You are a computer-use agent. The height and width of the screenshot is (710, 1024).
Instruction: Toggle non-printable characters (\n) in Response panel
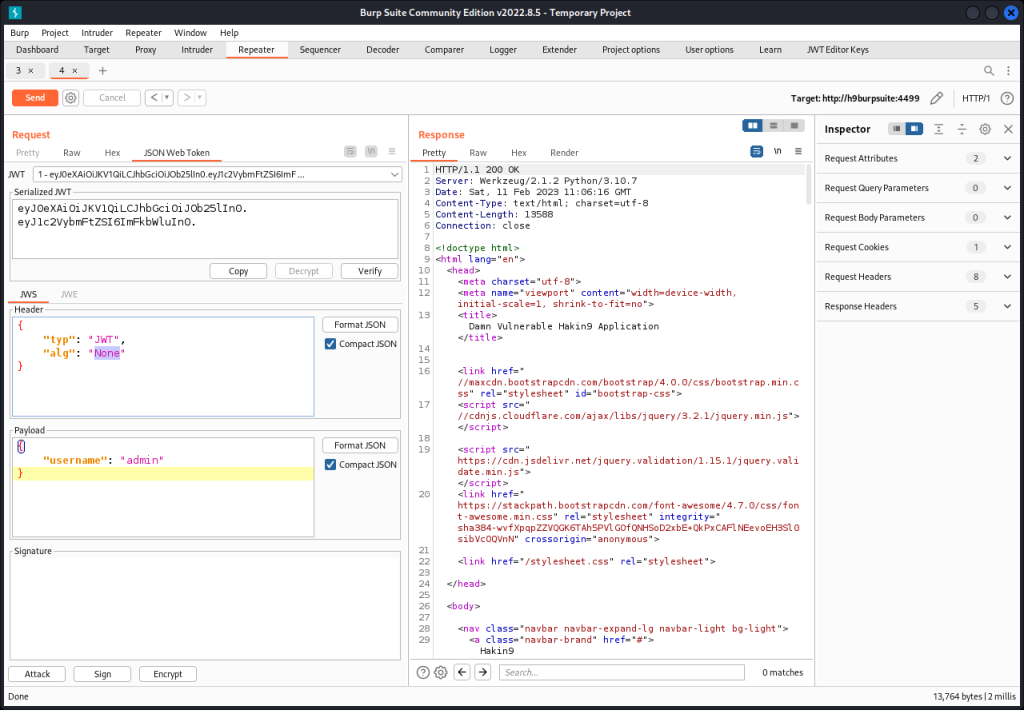(778, 152)
